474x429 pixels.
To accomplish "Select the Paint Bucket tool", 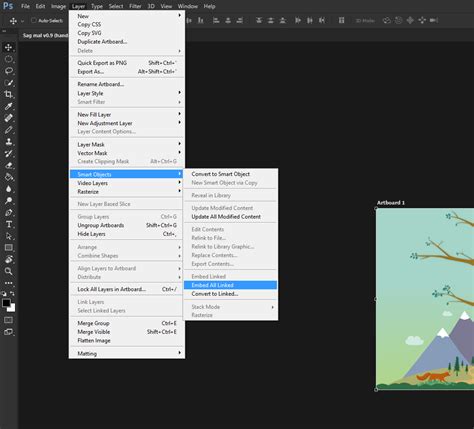I will coord(9,177).
